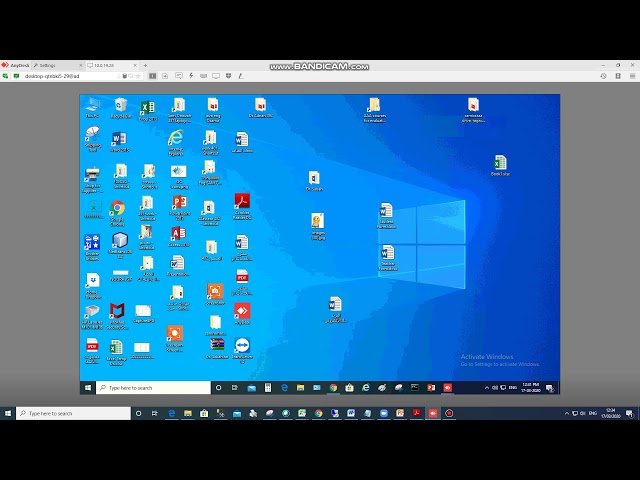Select Internet Explorer shortcut on remote desktop
Screen dimensions: 640x480
click(x=176, y=142)
